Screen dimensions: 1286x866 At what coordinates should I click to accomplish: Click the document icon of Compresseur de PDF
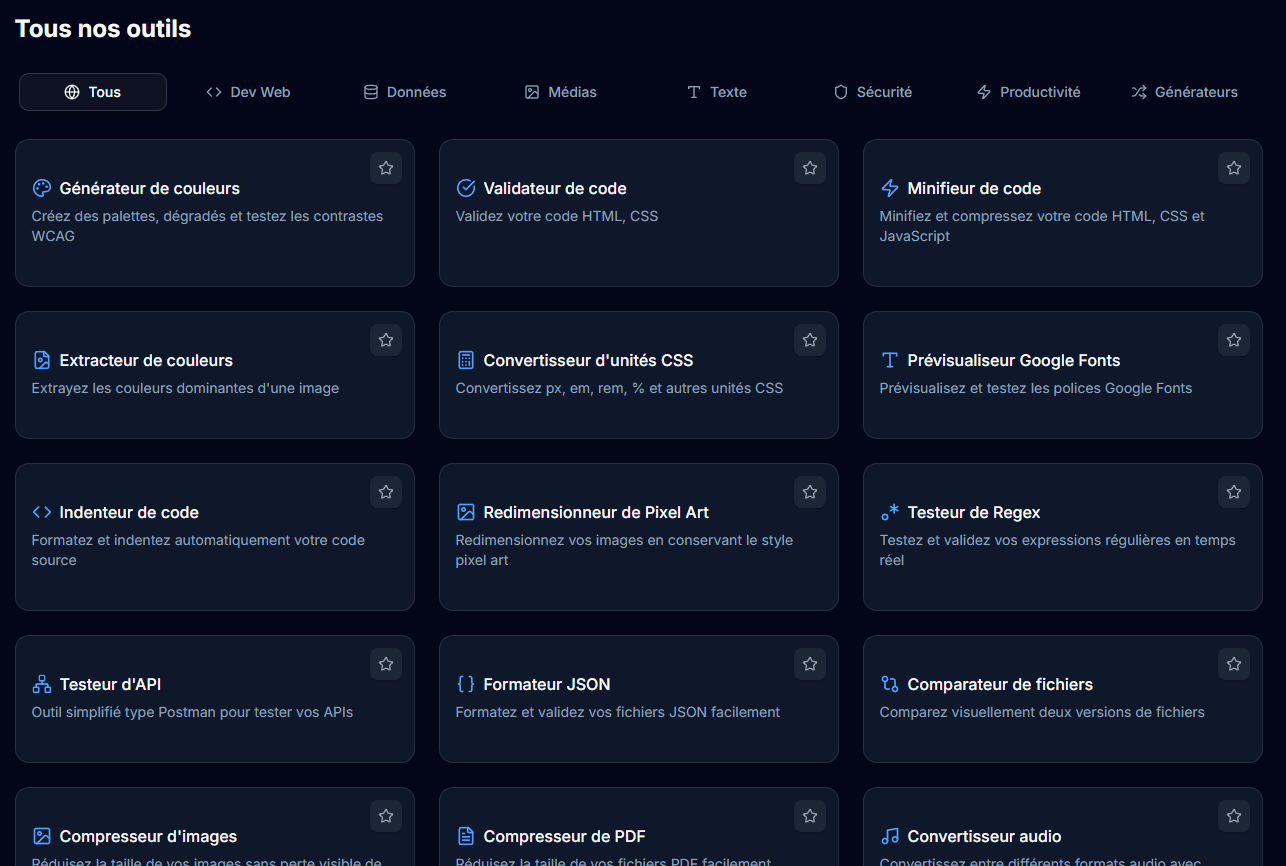466,836
